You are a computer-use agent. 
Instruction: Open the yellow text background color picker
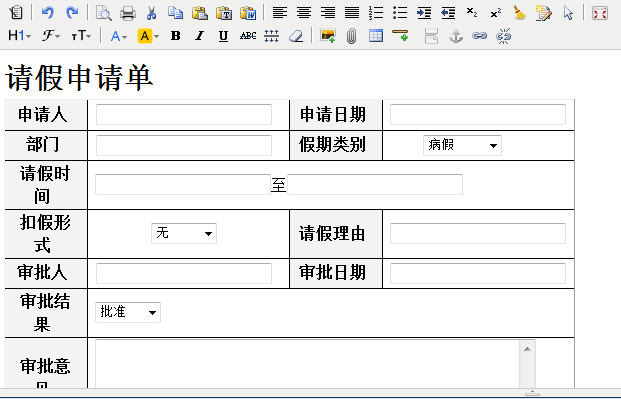(148, 36)
